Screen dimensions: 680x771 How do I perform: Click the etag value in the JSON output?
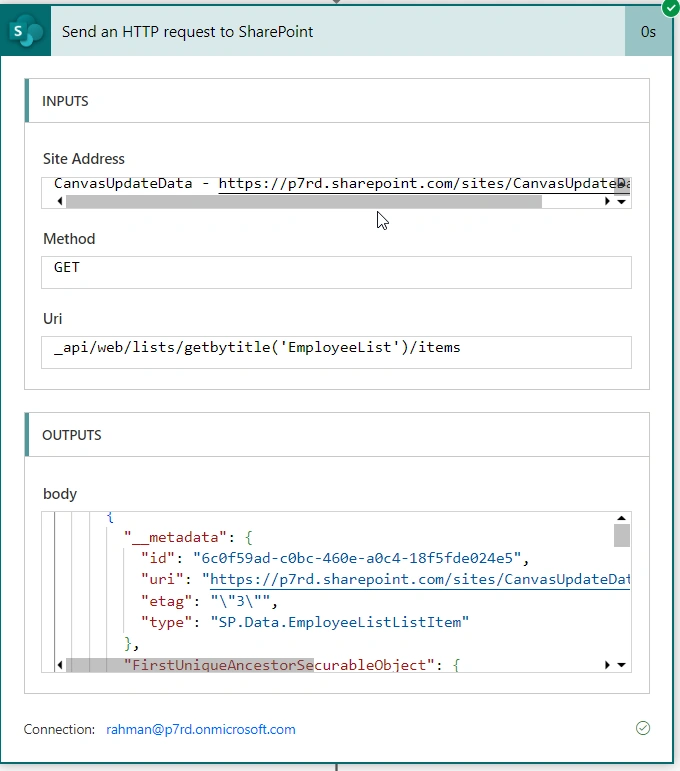pyautogui.click(x=240, y=601)
